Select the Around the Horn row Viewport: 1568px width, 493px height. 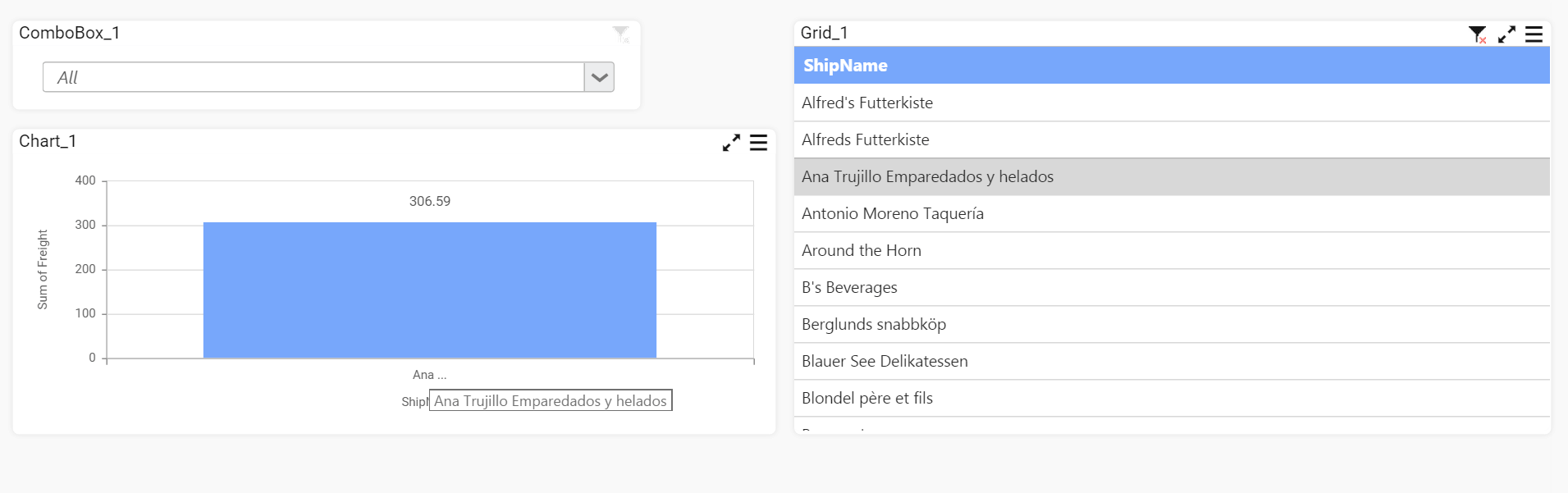pyautogui.click(x=862, y=251)
